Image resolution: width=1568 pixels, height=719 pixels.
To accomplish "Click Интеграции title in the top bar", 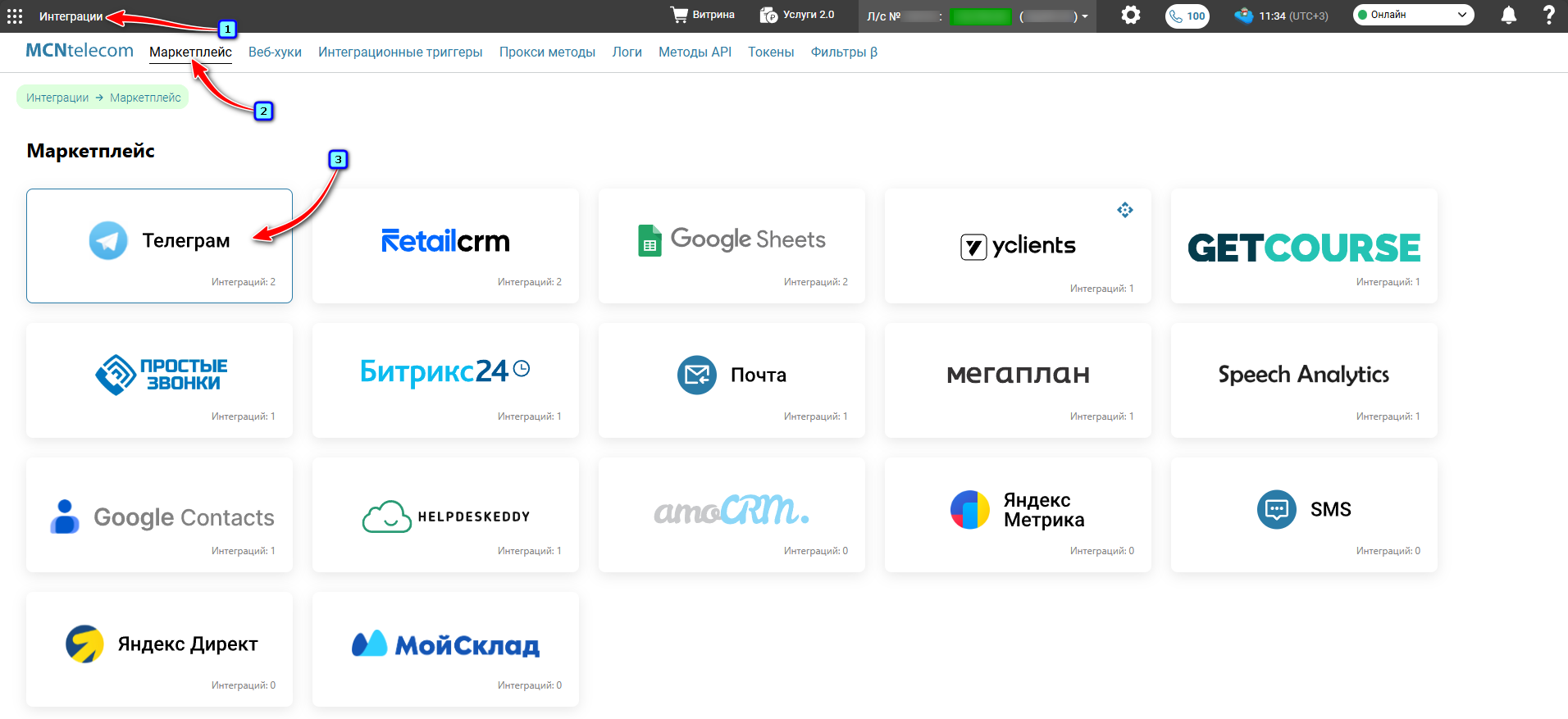I will tap(71, 16).
